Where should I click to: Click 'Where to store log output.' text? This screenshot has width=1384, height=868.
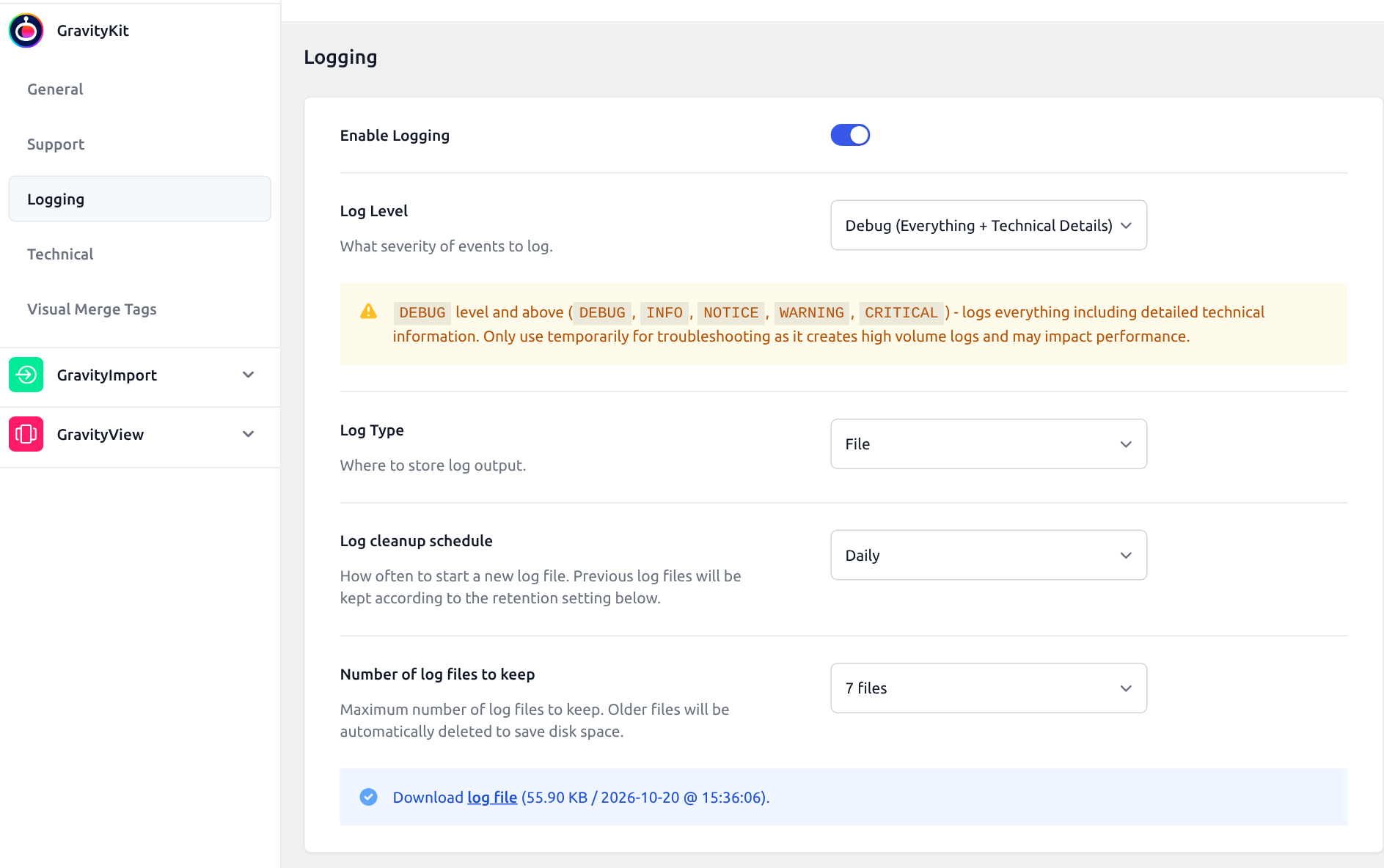(433, 466)
